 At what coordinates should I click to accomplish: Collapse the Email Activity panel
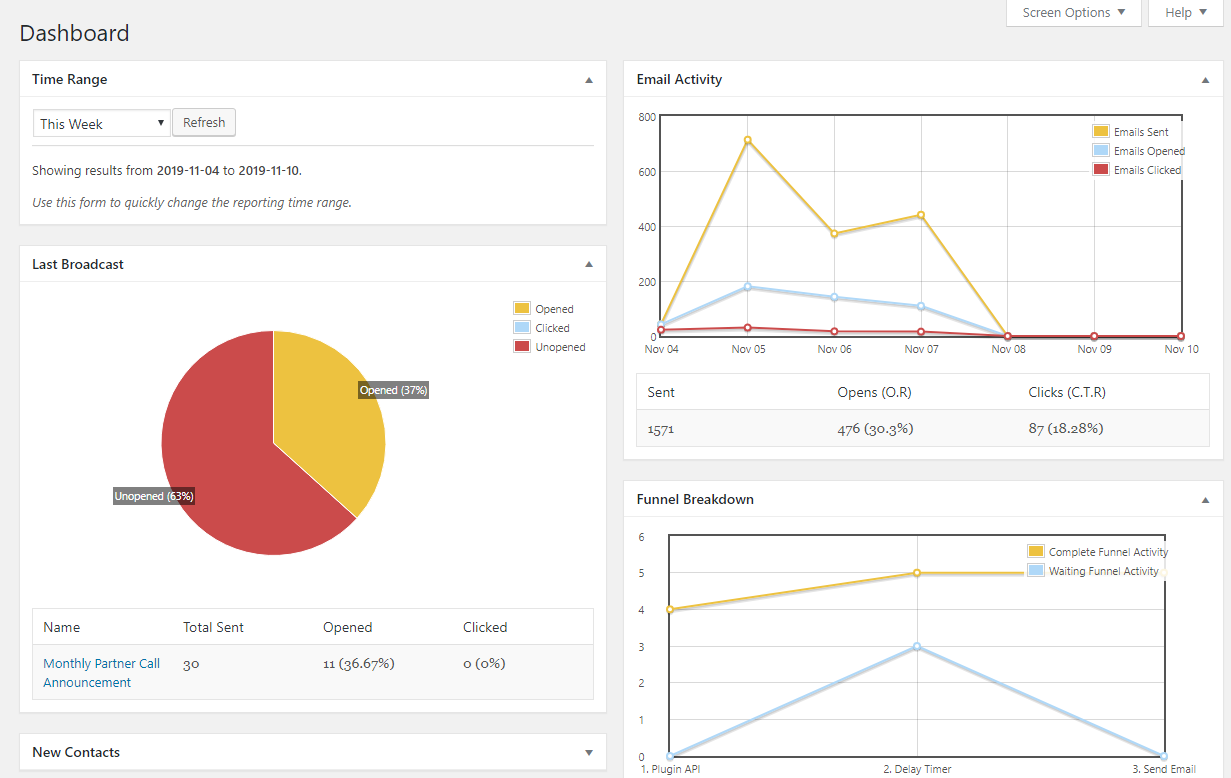(1205, 80)
